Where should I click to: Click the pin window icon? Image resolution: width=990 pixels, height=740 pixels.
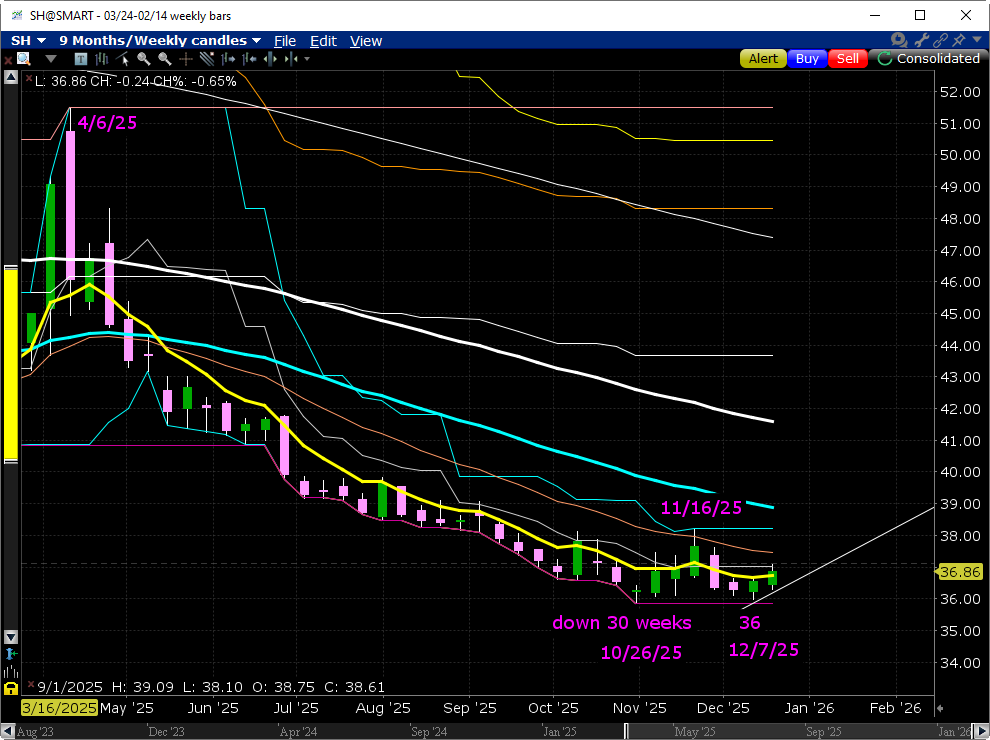click(x=959, y=40)
